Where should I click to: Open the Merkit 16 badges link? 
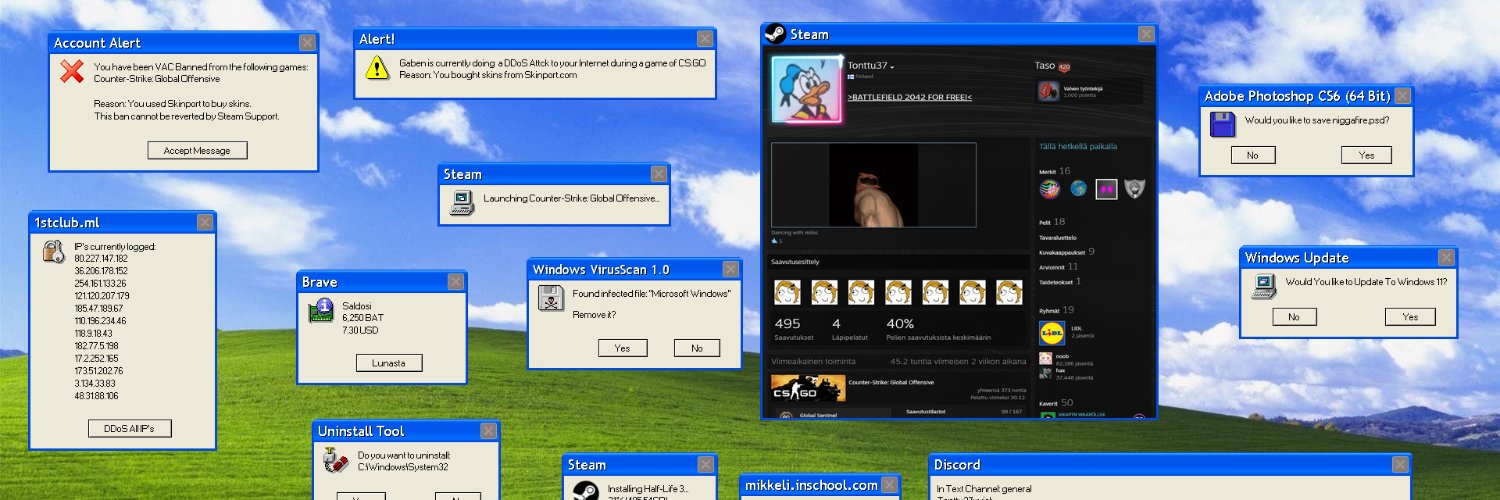pos(1055,171)
